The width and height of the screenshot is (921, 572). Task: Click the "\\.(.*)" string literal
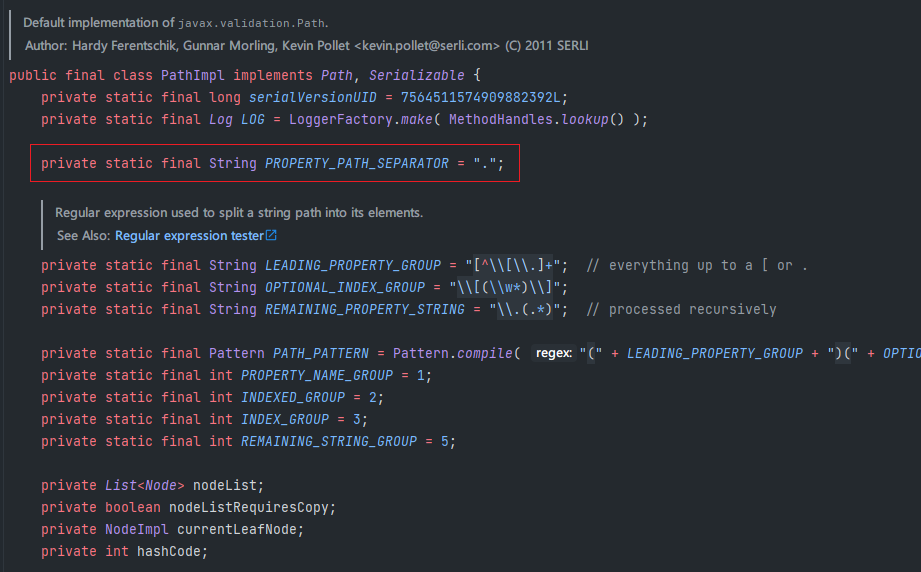[x=525, y=309]
